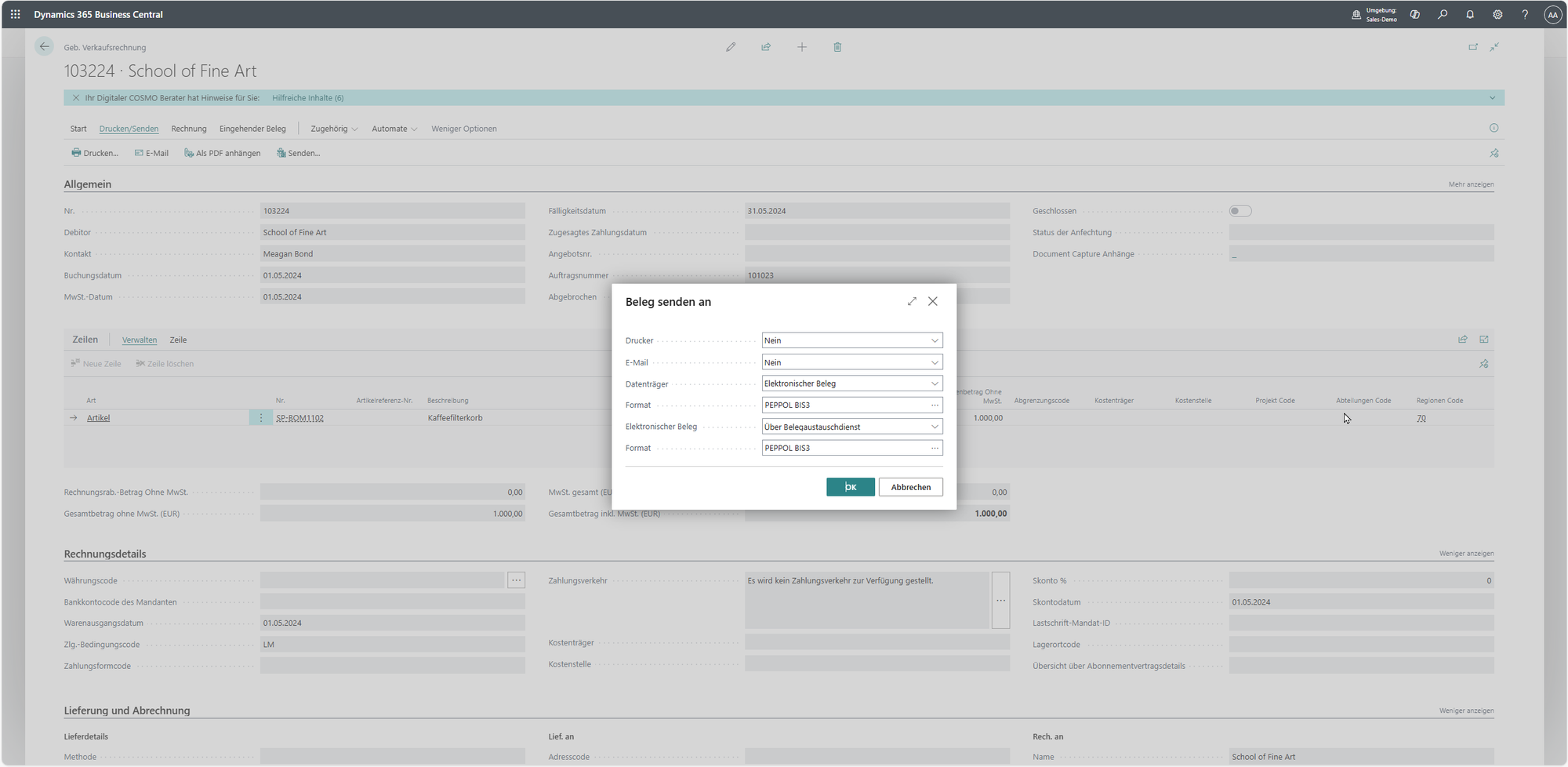The height and width of the screenshot is (767, 1568).
Task: Open the Zugehörig menu
Action: [333, 129]
